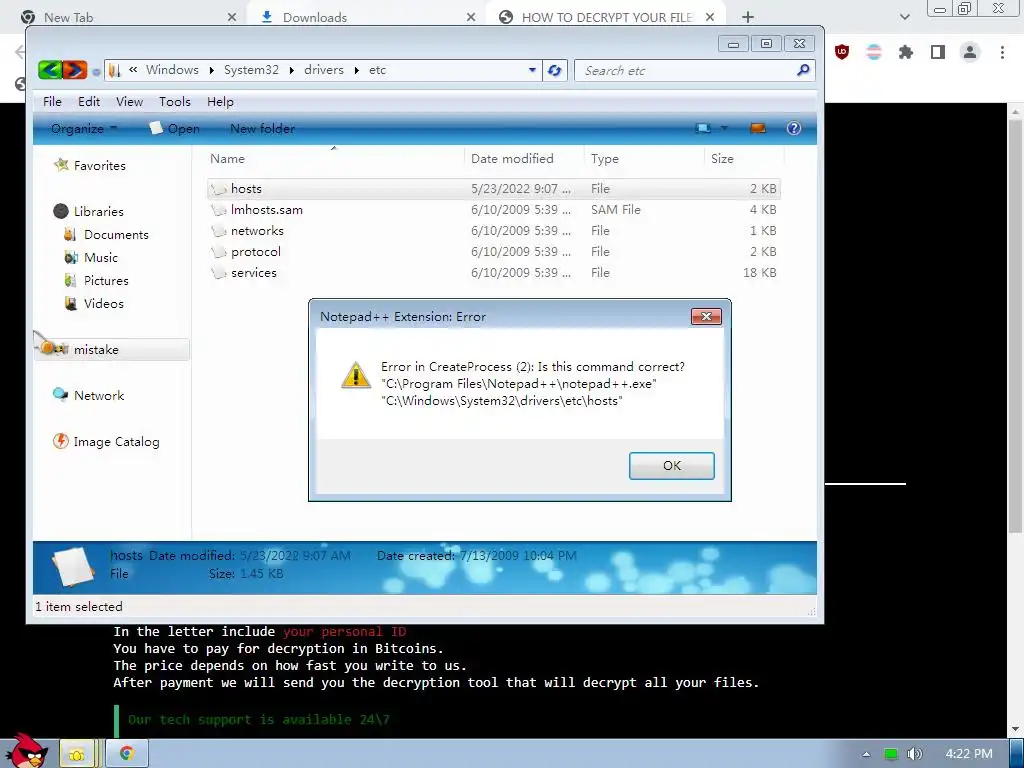Select the networks file
The height and width of the screenshot is (768, 1024).
(494, 231)
